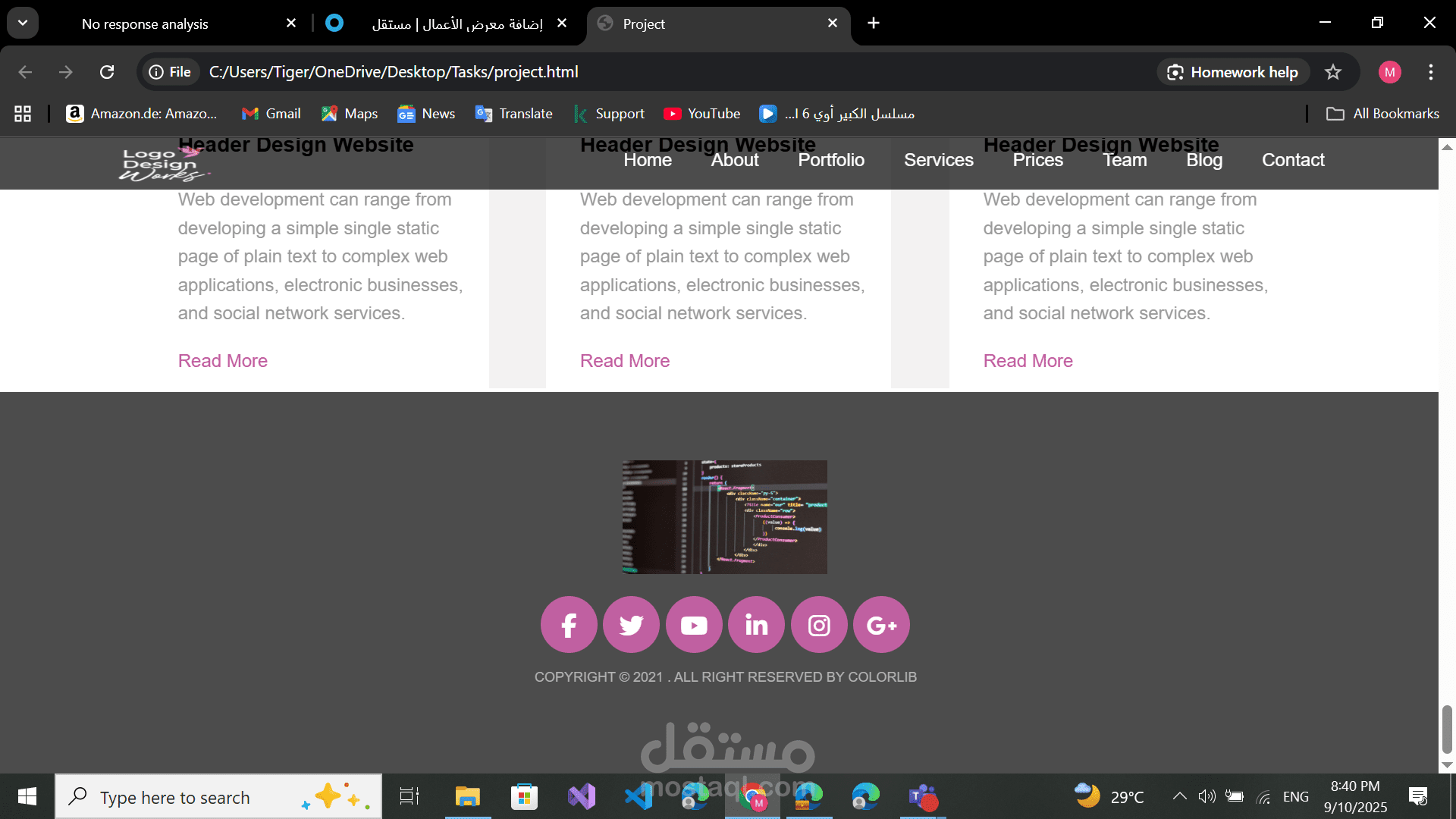This screenshot has height=819, width=1456.
Task: Open File Explorer from taskbar
Action: click(x=468, y=796)
